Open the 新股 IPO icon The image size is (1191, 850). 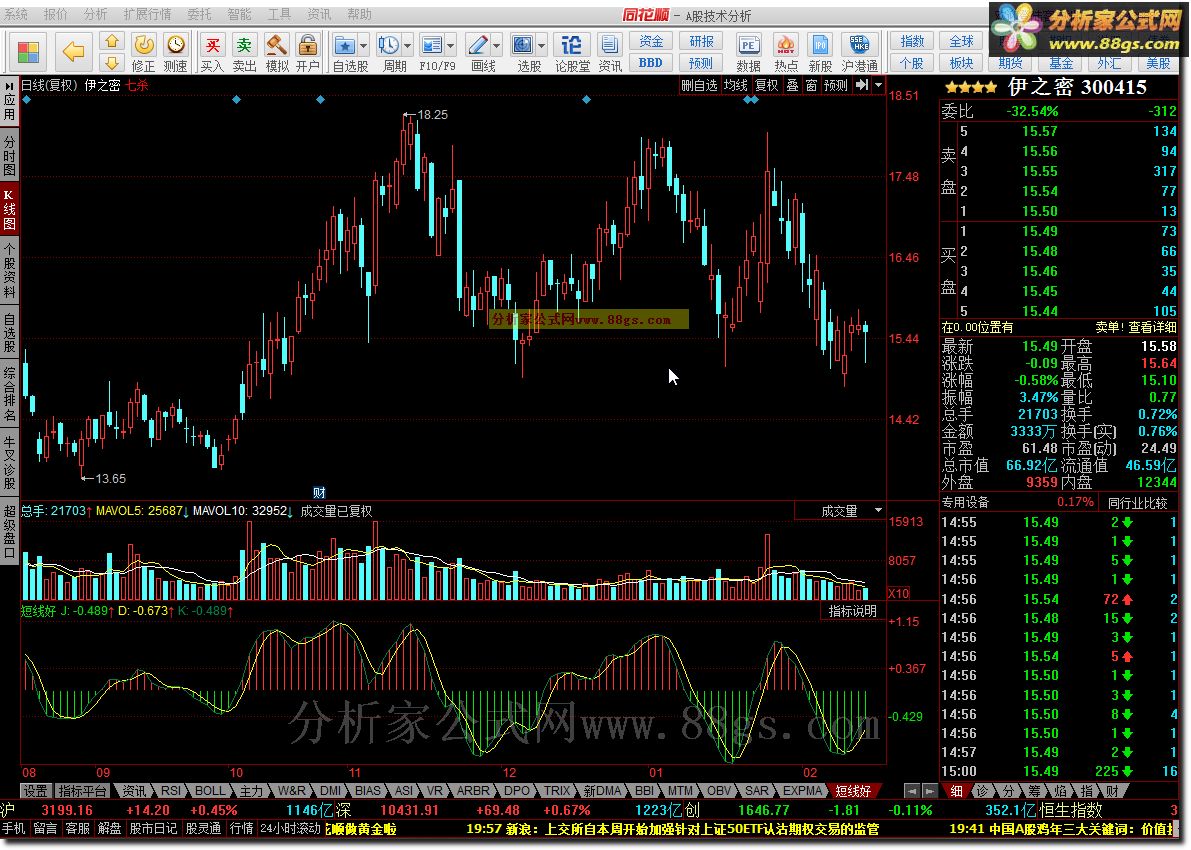820,52
